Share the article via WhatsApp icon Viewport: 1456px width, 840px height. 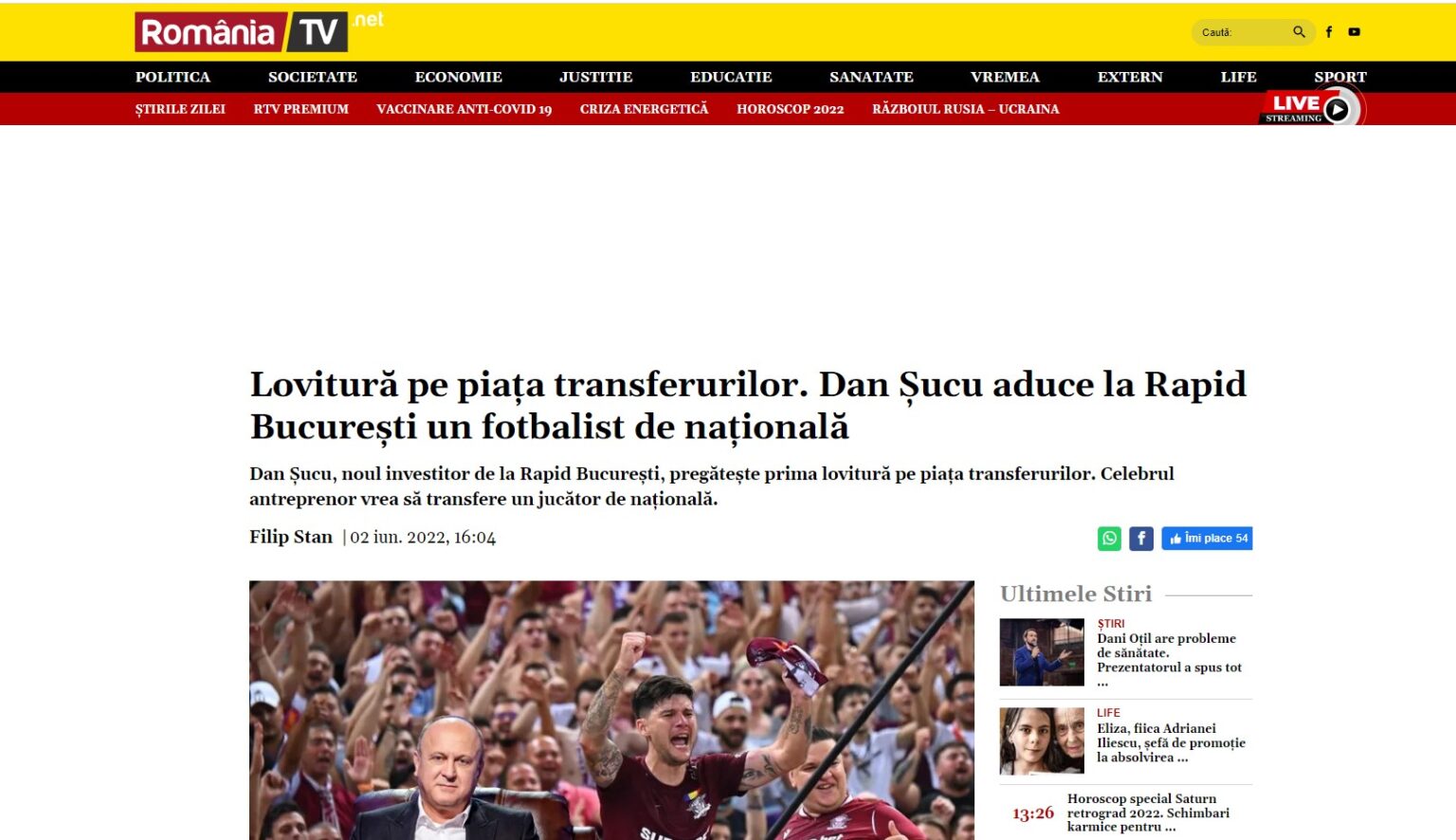(x=1109, y=539)
